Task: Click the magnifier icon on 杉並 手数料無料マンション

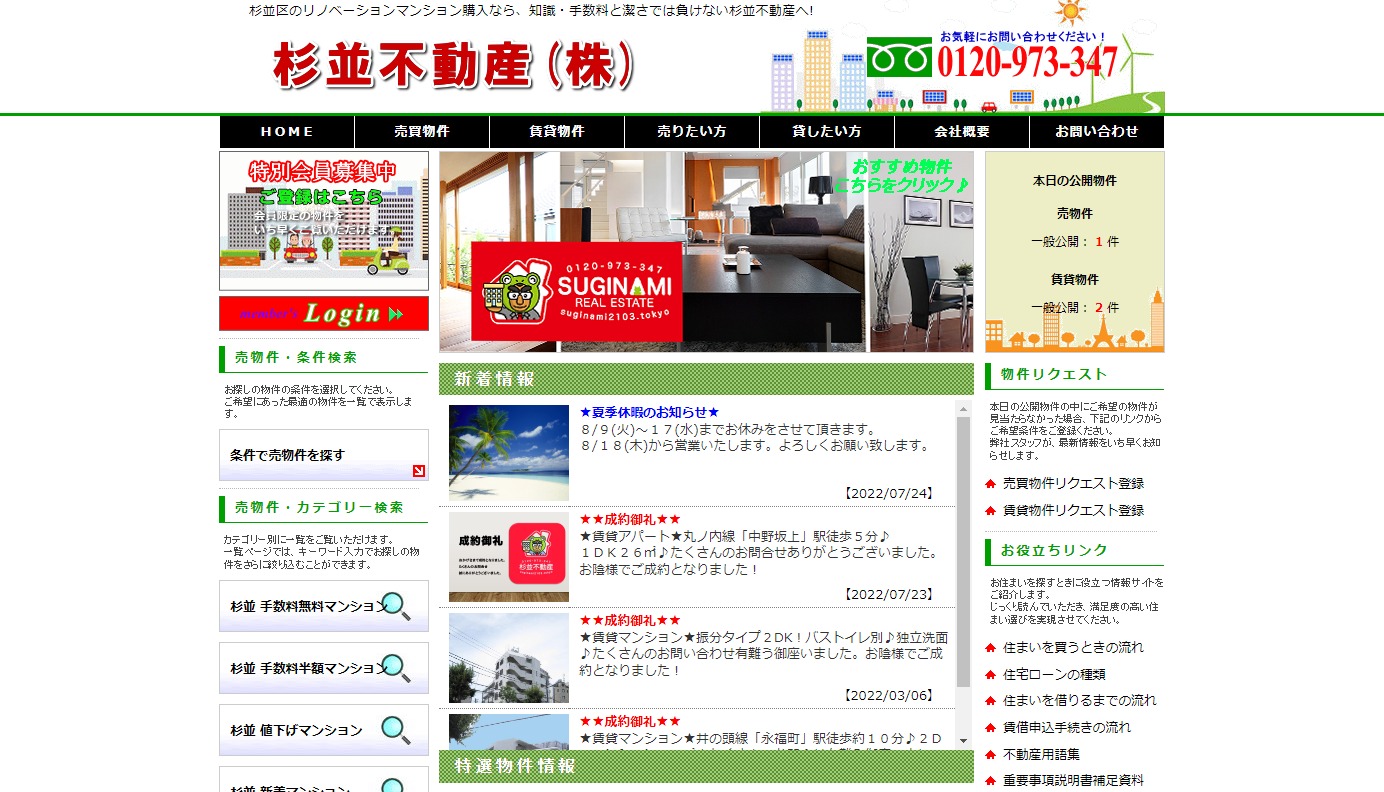Action: point(396,606)
